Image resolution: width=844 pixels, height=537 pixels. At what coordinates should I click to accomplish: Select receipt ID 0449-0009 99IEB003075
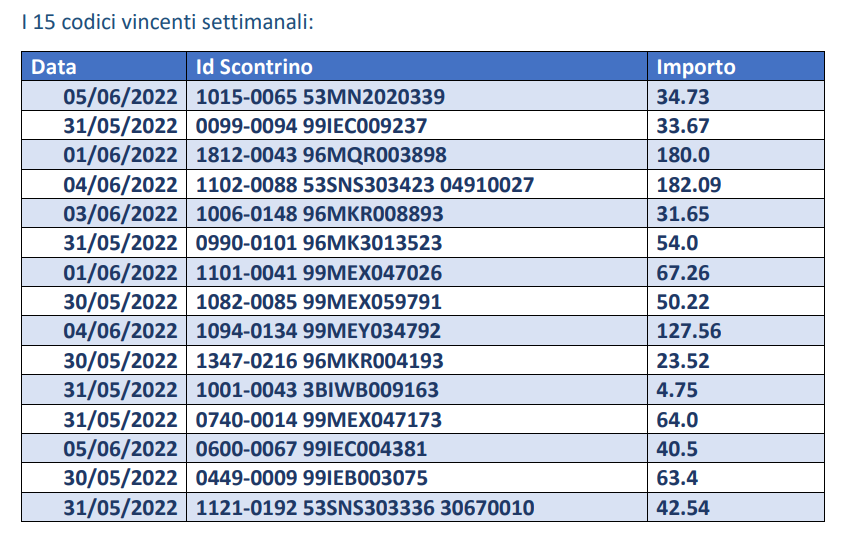(x=312, y=478)
